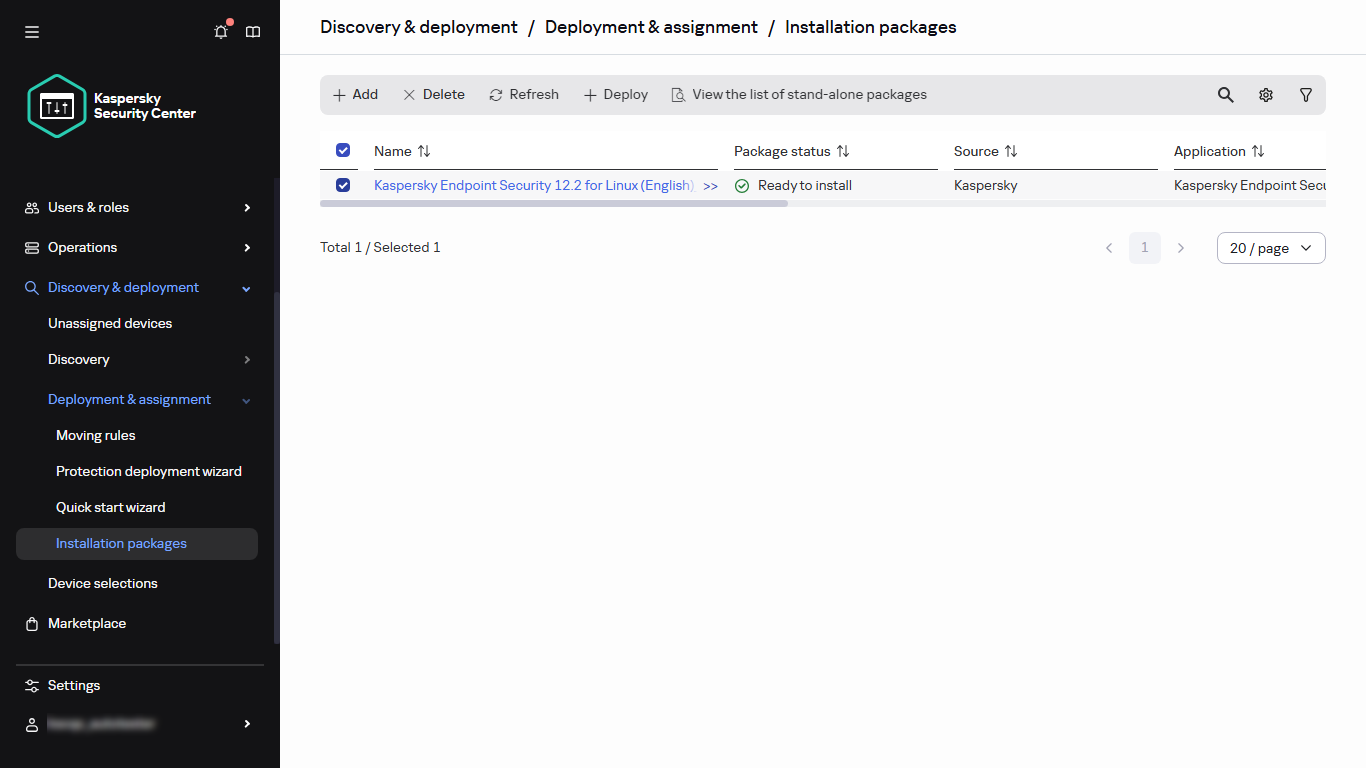Viewport: 1366px width, 768px height.
Task: Open Settings from the sidebar
Action: point(73,685)
